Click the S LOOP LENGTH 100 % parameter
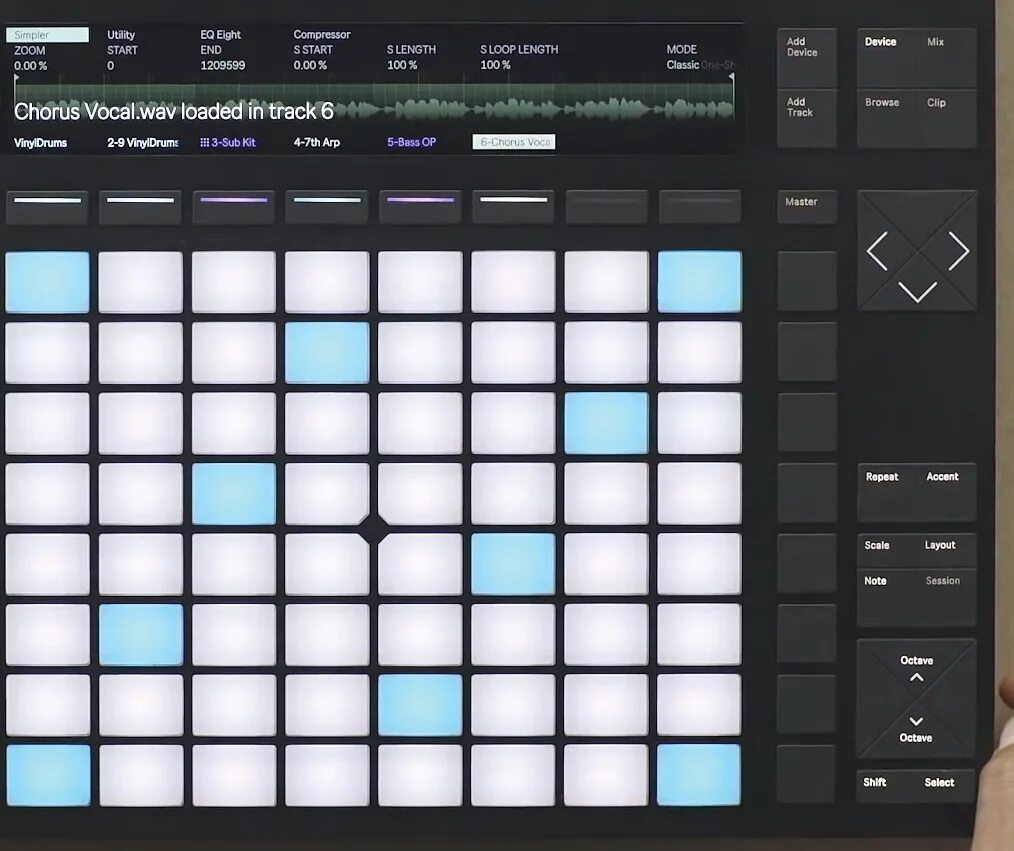 click(519, 57)
